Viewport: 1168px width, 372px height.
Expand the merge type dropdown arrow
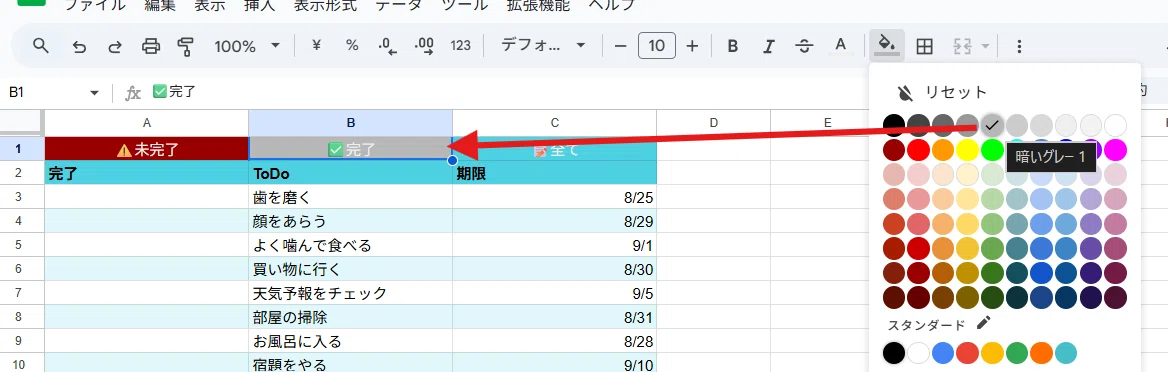click(x=986, y=46)
